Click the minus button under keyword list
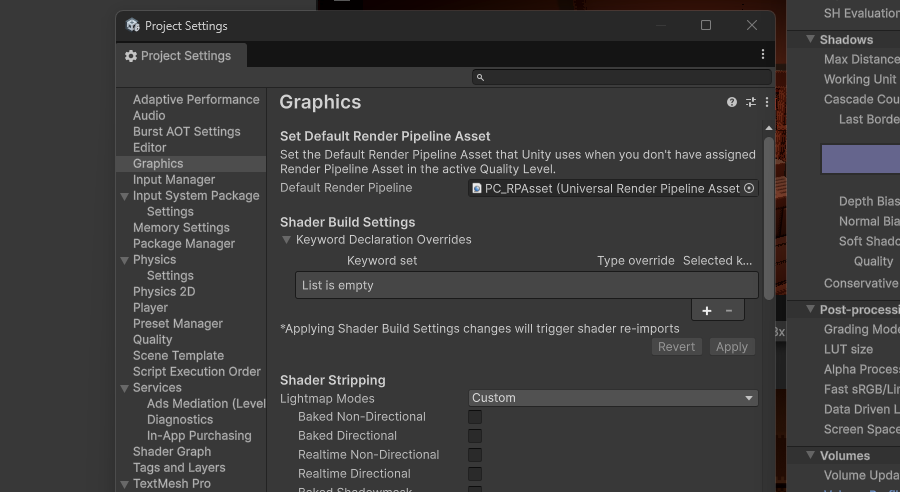The image size is (900, 492). pyautogui.click(x=729, y=311)
